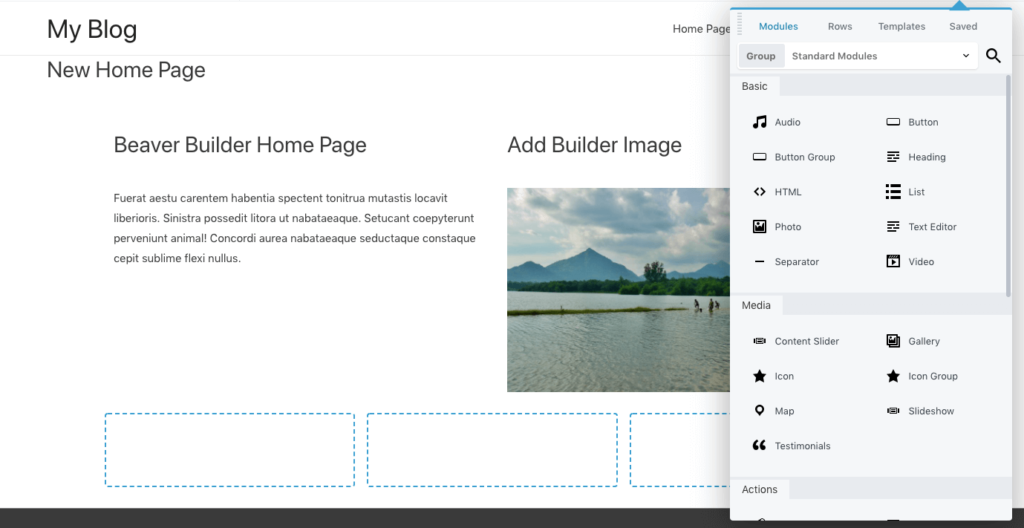Select the Slideshow module icon
The image size is (1024, 528).
pyautogui.click(x=893, y=411)
